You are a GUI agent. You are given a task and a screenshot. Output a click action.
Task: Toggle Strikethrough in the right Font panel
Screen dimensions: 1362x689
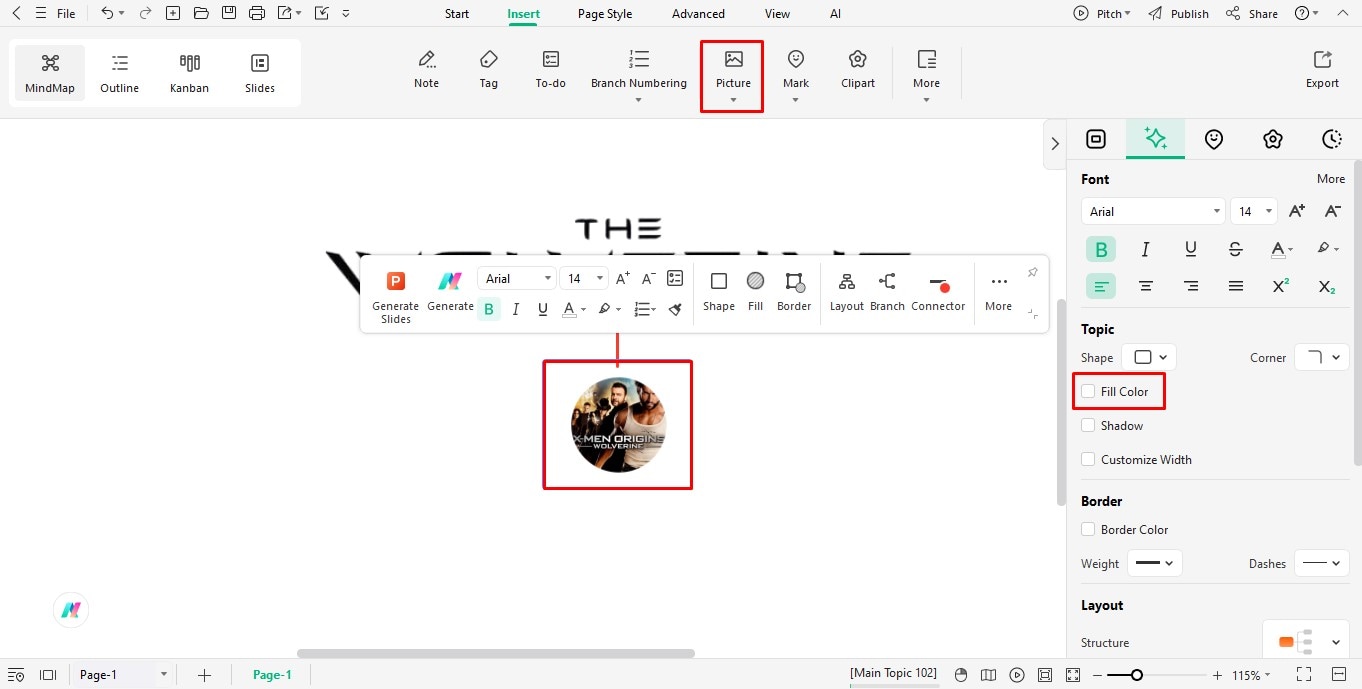tap(1236, 249)
